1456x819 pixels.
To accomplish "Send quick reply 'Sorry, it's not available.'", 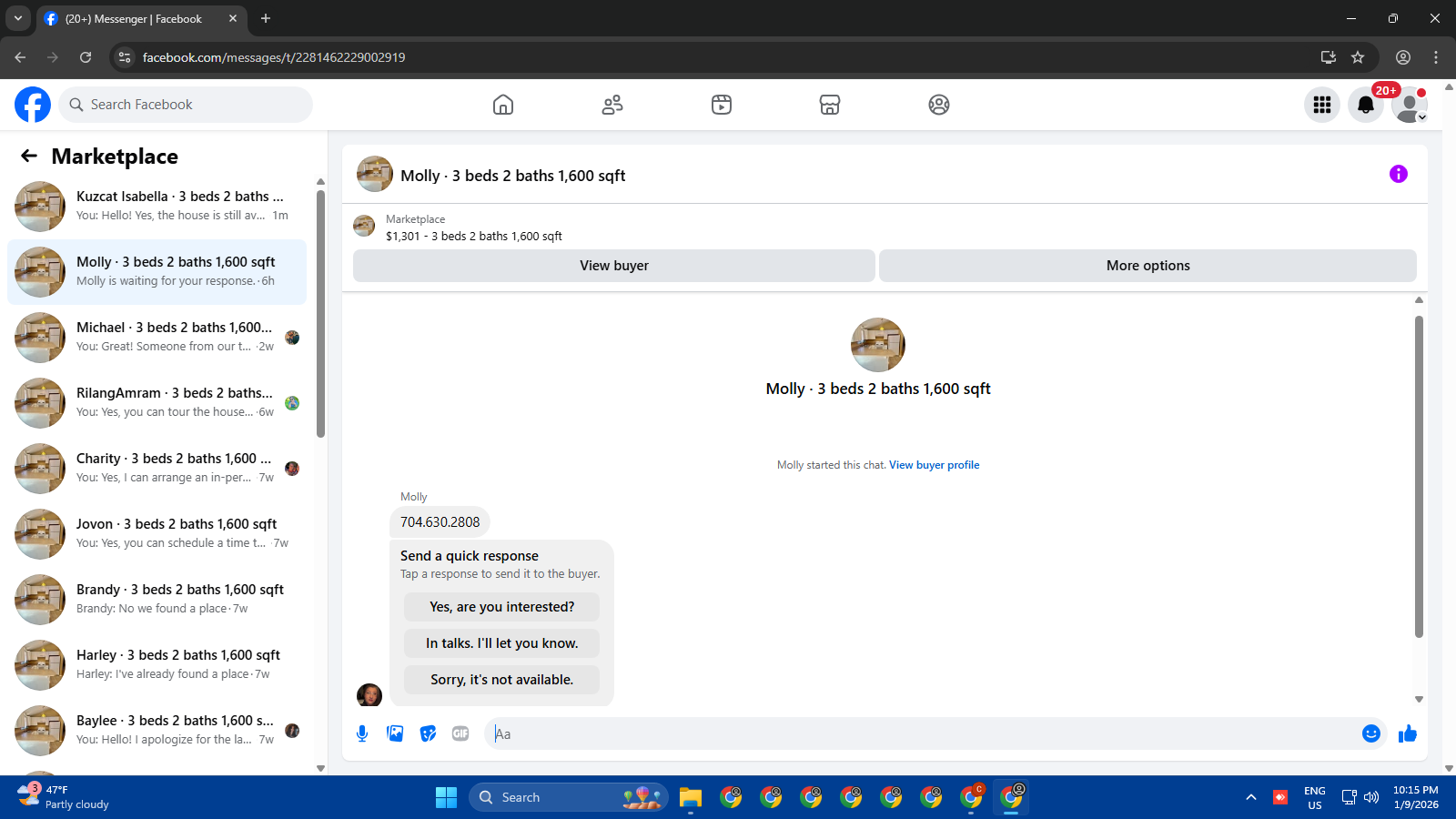I will pos(501,680).
